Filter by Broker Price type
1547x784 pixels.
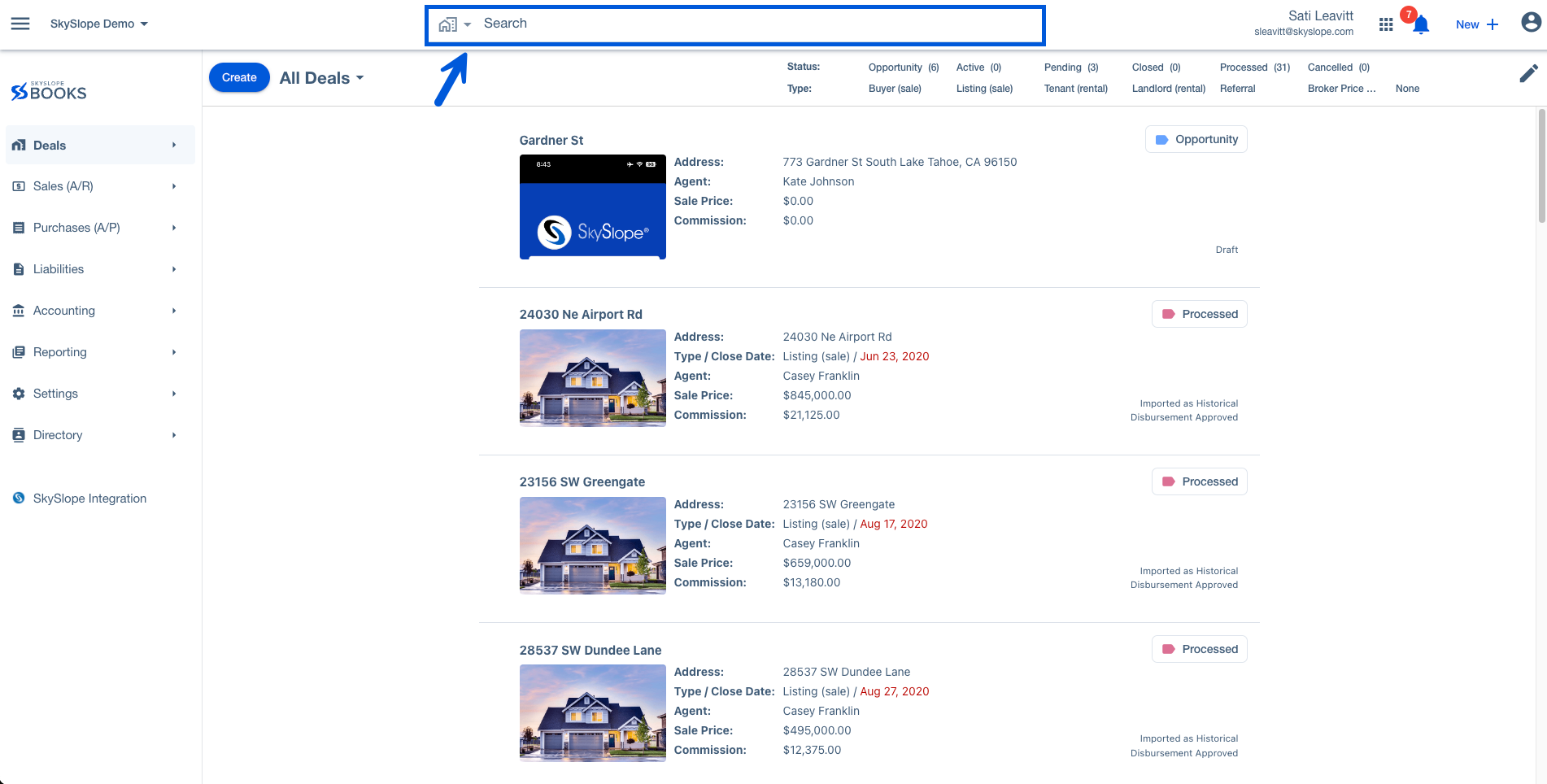(x=1341, y=89)
